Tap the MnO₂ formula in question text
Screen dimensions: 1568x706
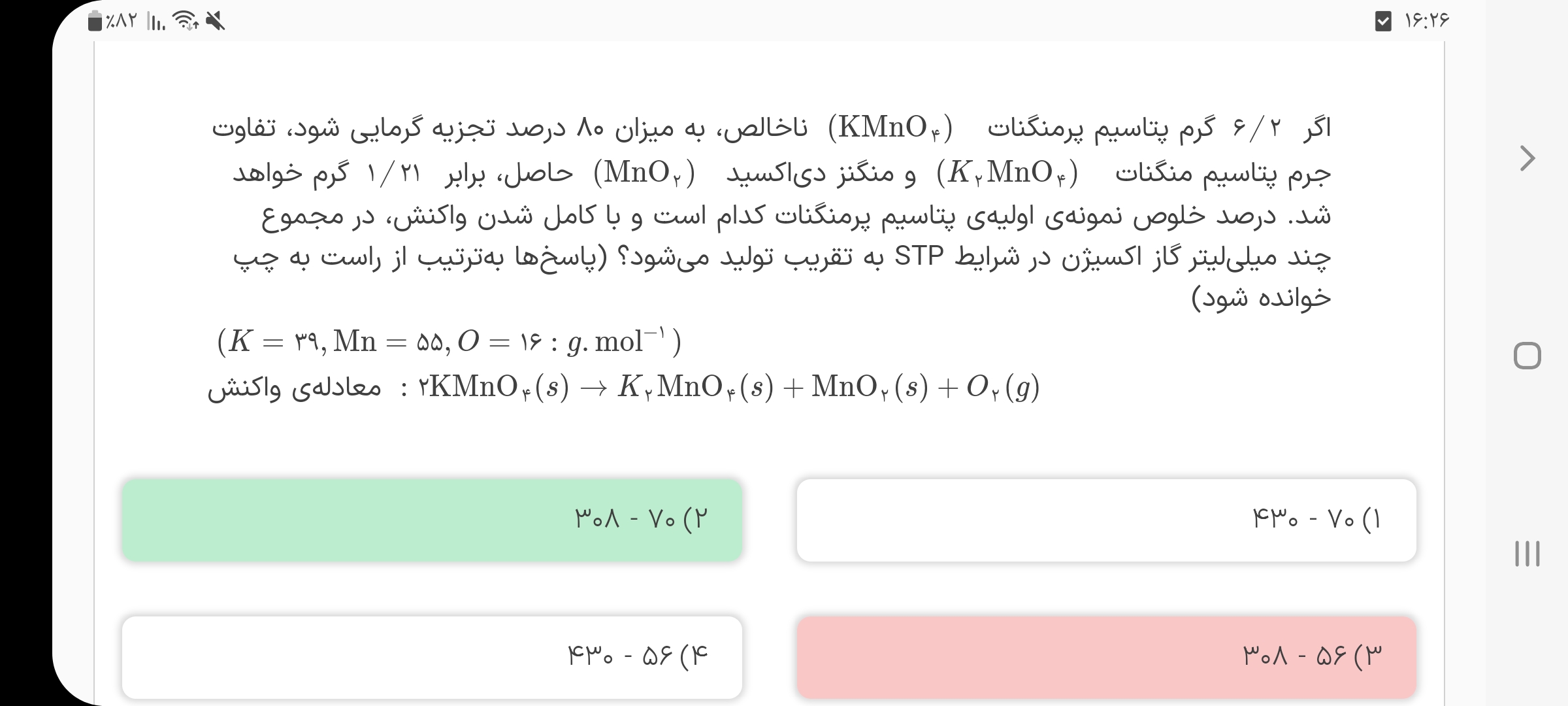pos(644,173)
